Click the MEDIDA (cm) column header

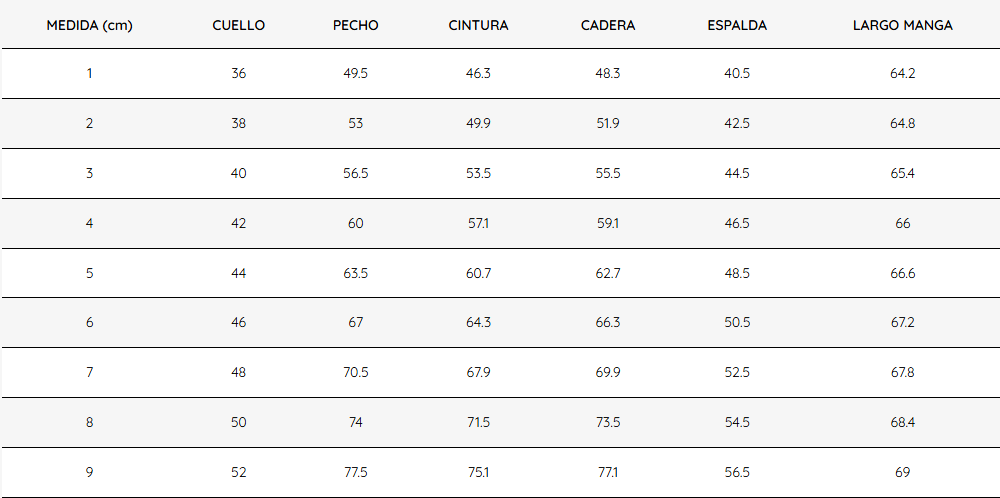(89, 26)
